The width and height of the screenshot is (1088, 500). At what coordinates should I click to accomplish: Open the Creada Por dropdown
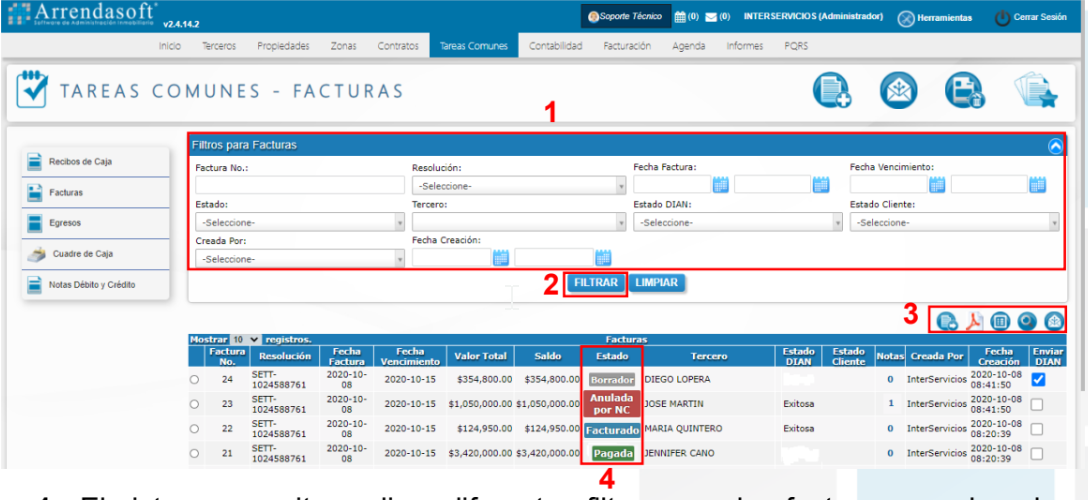tap(300, 259)
